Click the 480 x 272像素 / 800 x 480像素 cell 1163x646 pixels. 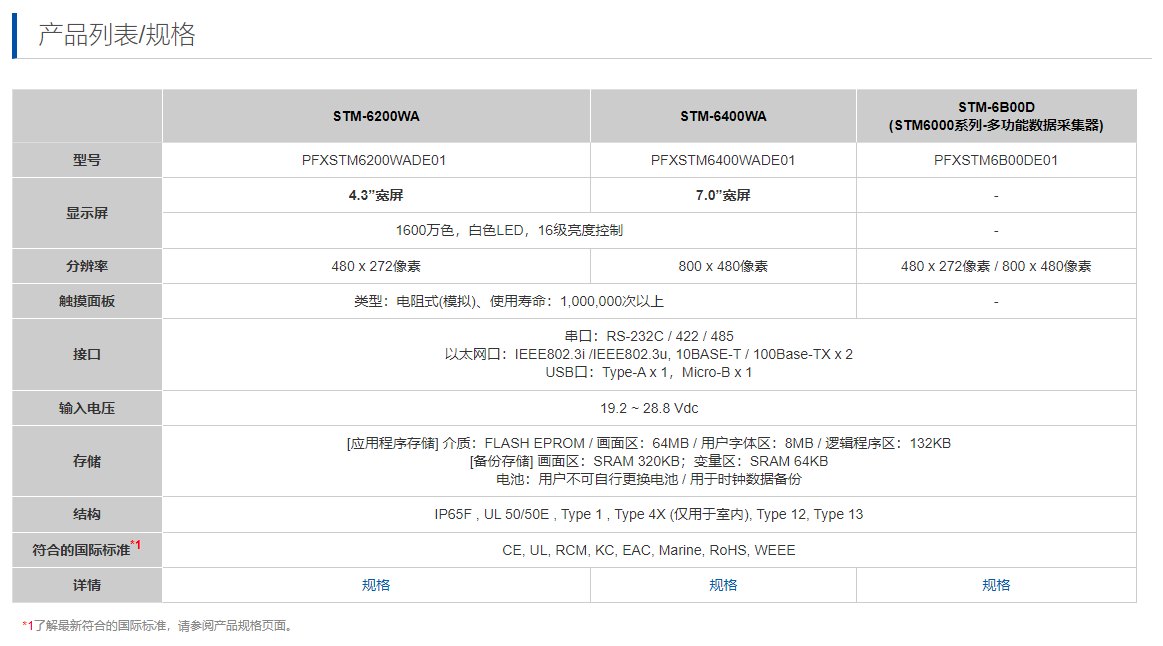tap(996, 266)
